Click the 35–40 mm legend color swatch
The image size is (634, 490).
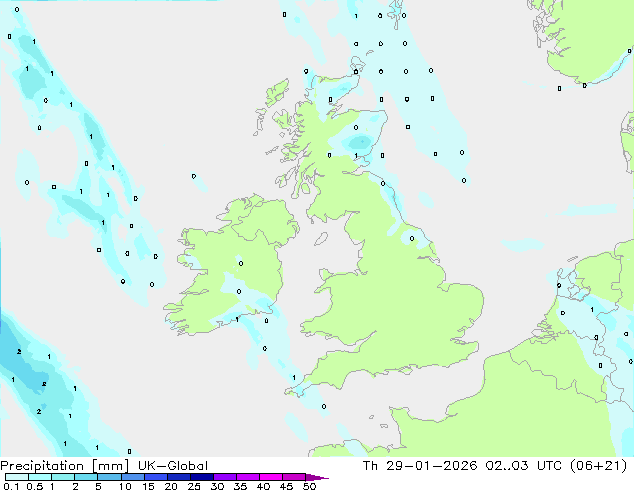coord(248,477)
